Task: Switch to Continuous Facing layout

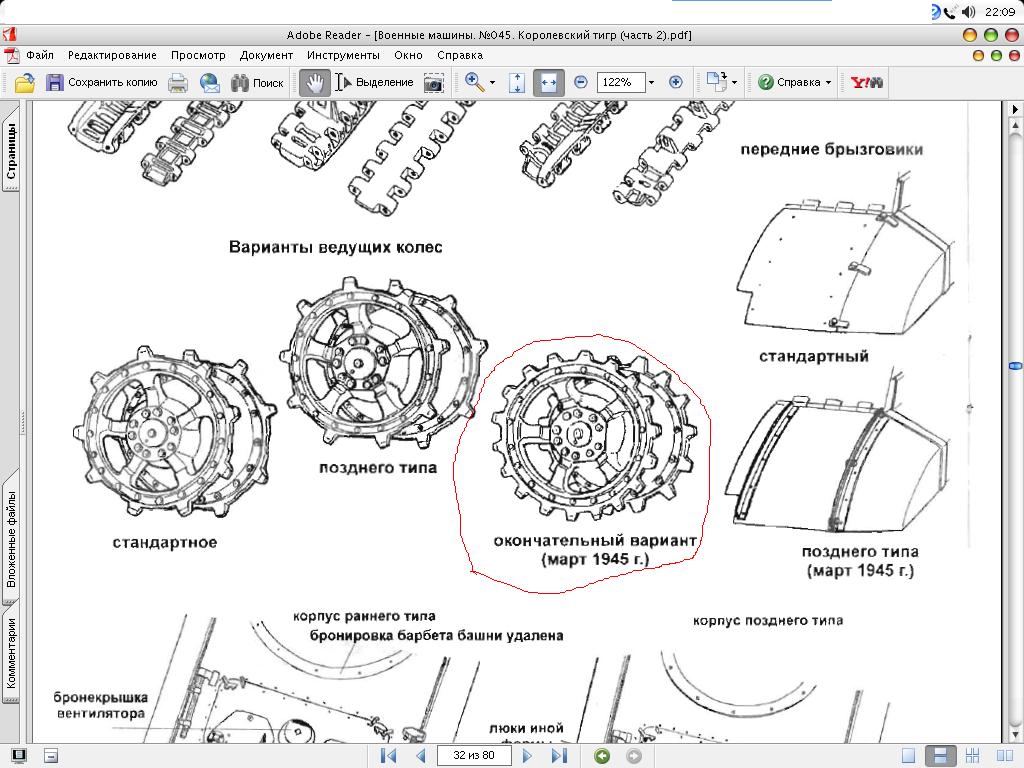Action: (972, 756)
